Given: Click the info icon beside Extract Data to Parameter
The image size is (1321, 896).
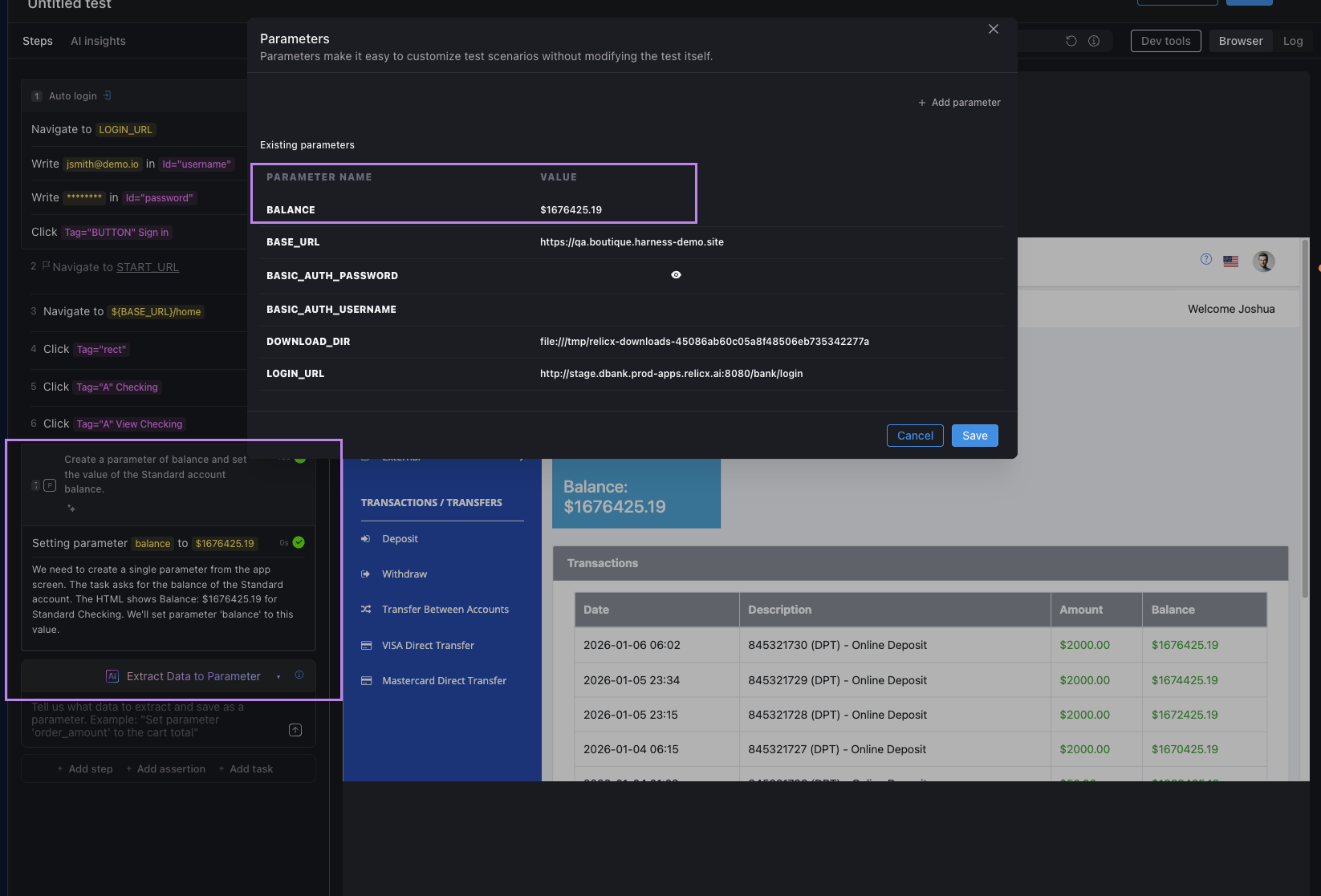Looking at the screenshot, I should [299, 675].
